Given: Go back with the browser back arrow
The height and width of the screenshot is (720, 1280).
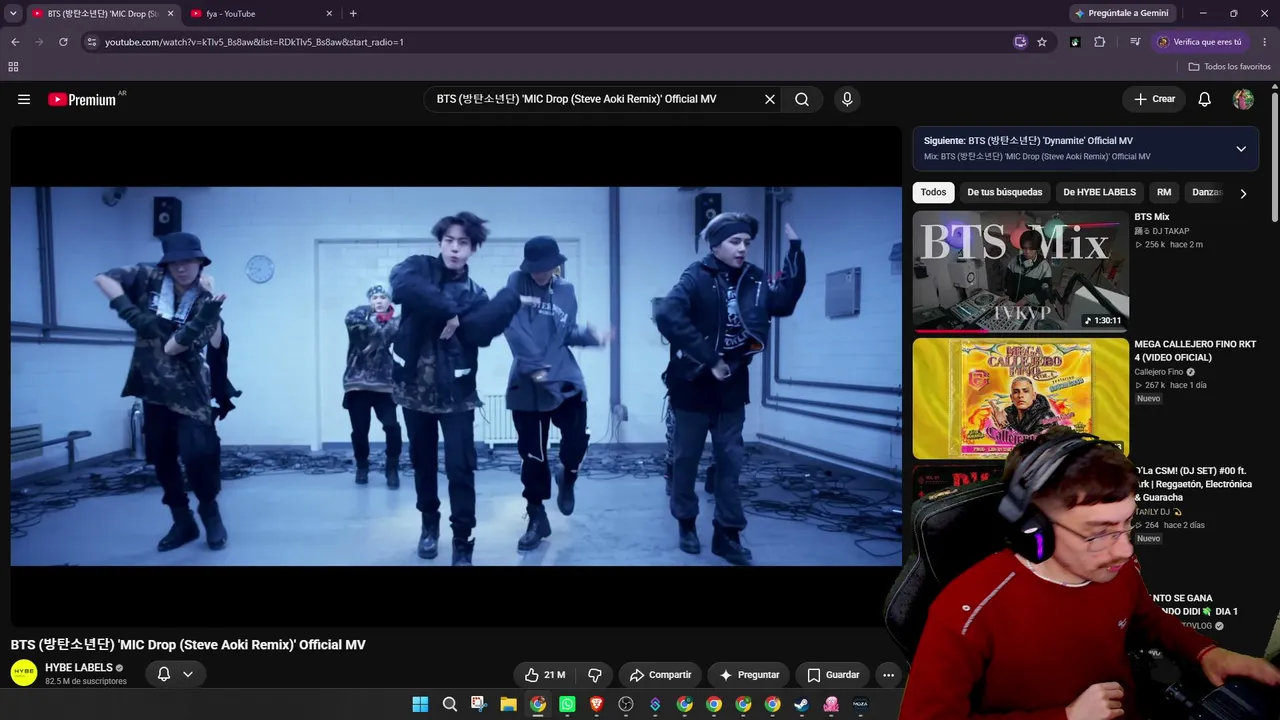Looking at the screenshot, I should 15,42.
